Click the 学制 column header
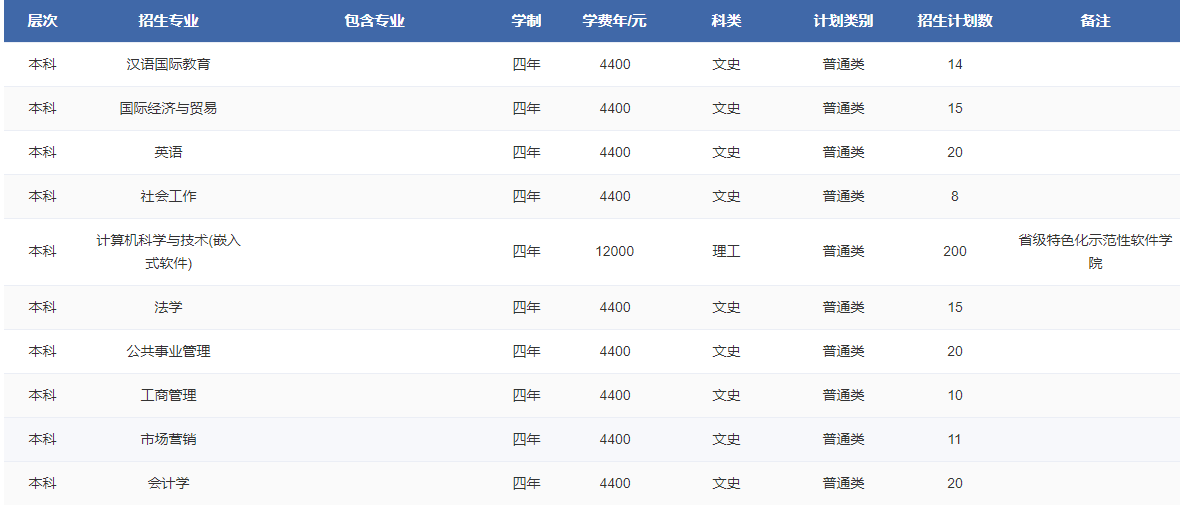The height and width of the screenshot is (505, 1180). pos(526,21)
